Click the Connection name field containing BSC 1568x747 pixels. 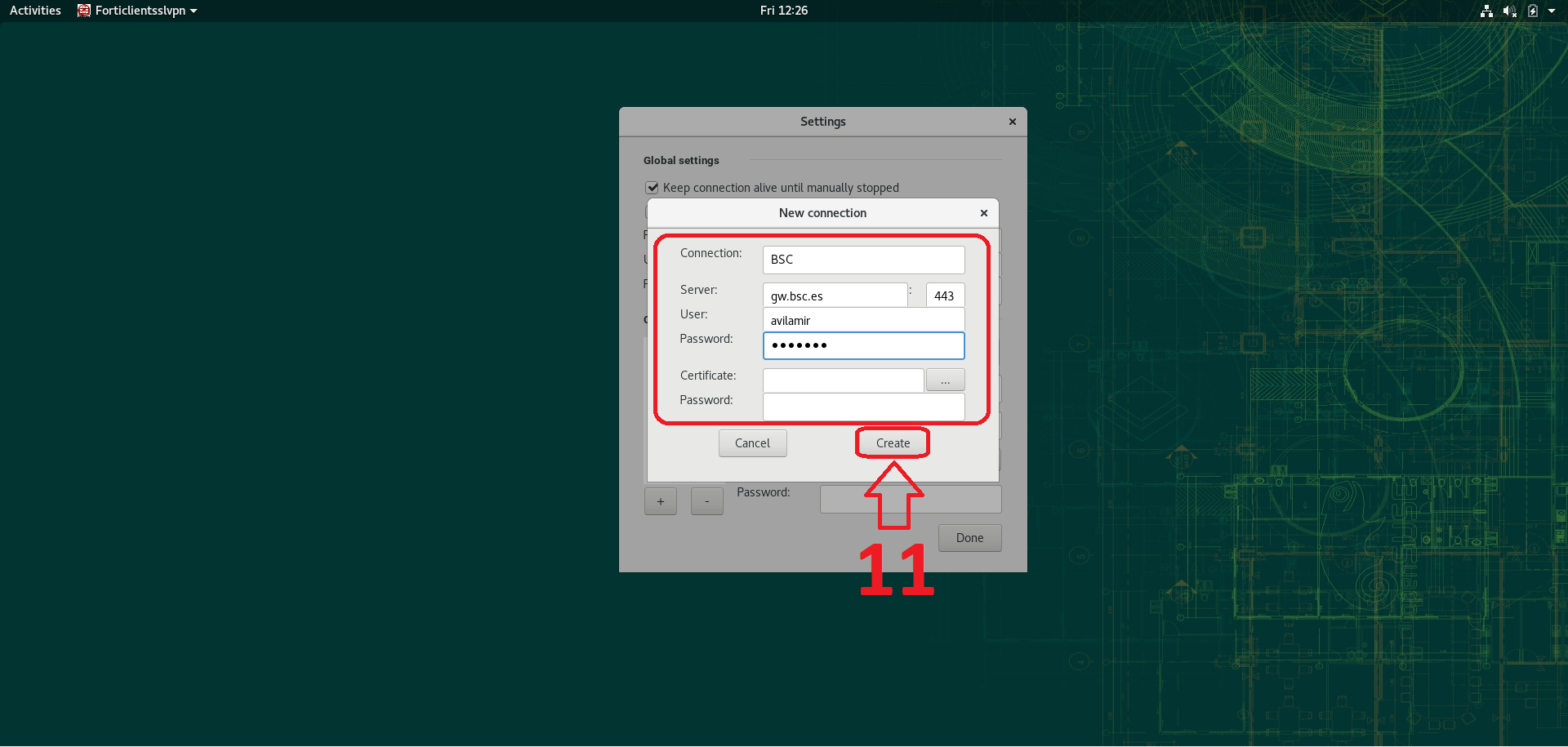click(x=863, y=260)
